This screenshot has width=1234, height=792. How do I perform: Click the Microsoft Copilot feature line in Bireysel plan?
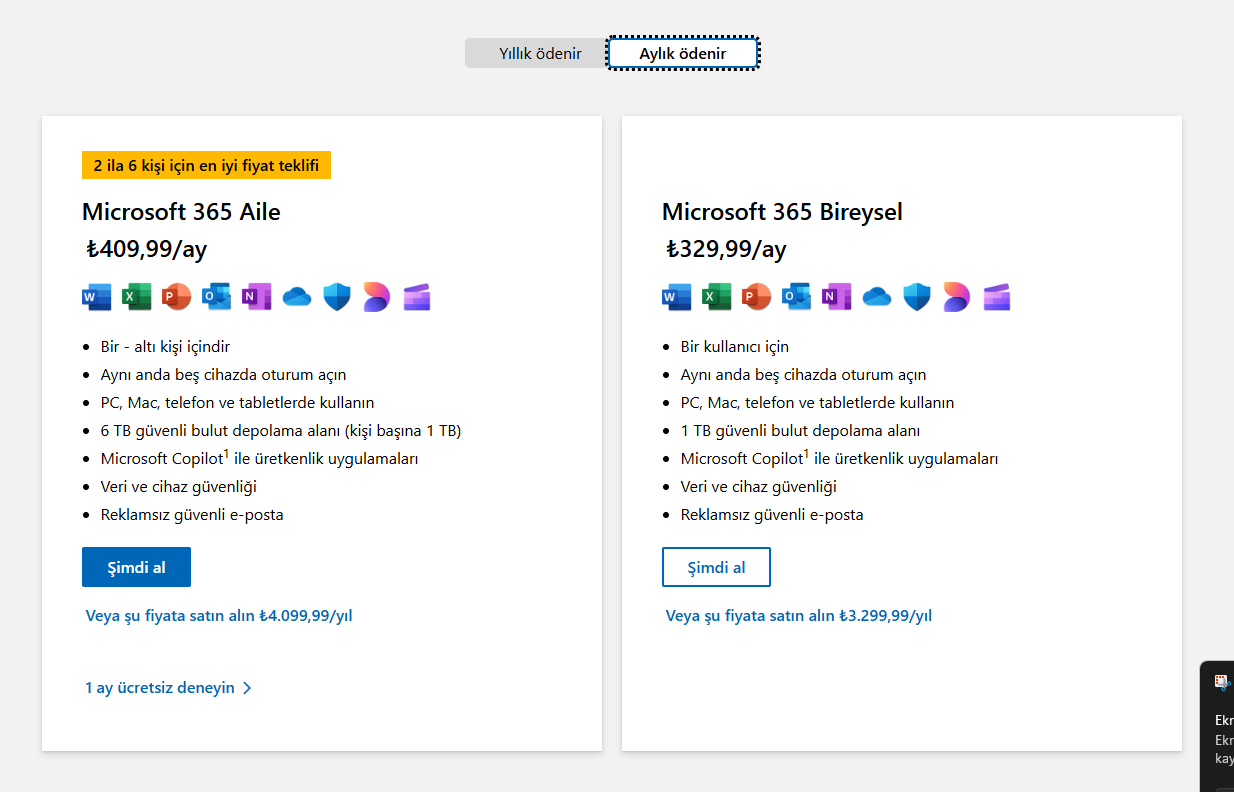(x=840, y=458)
